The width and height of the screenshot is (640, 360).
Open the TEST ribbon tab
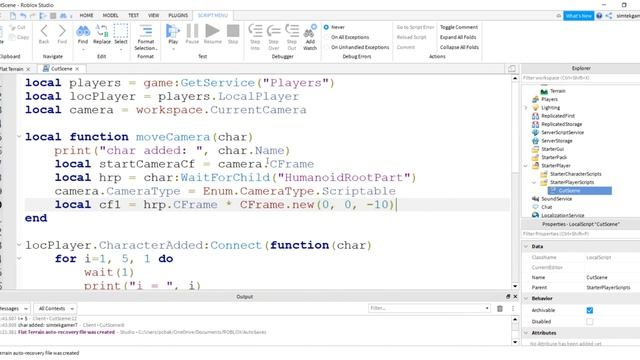click(133, 16)
